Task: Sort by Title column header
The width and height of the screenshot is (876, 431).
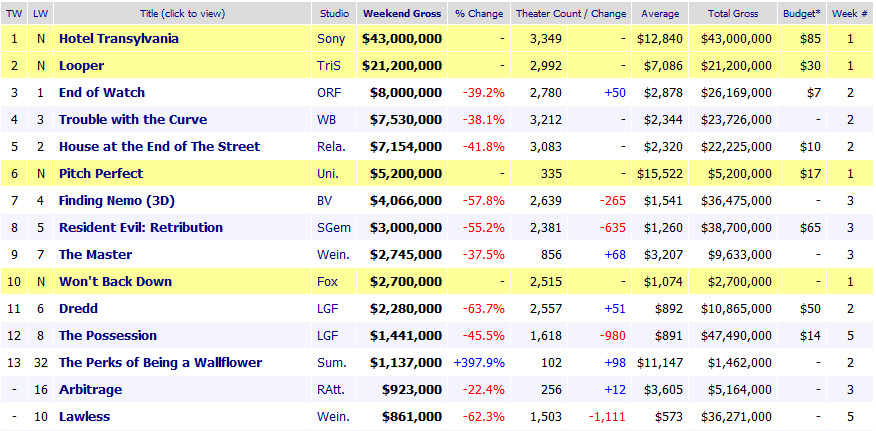Action: [x=183, y=13]
